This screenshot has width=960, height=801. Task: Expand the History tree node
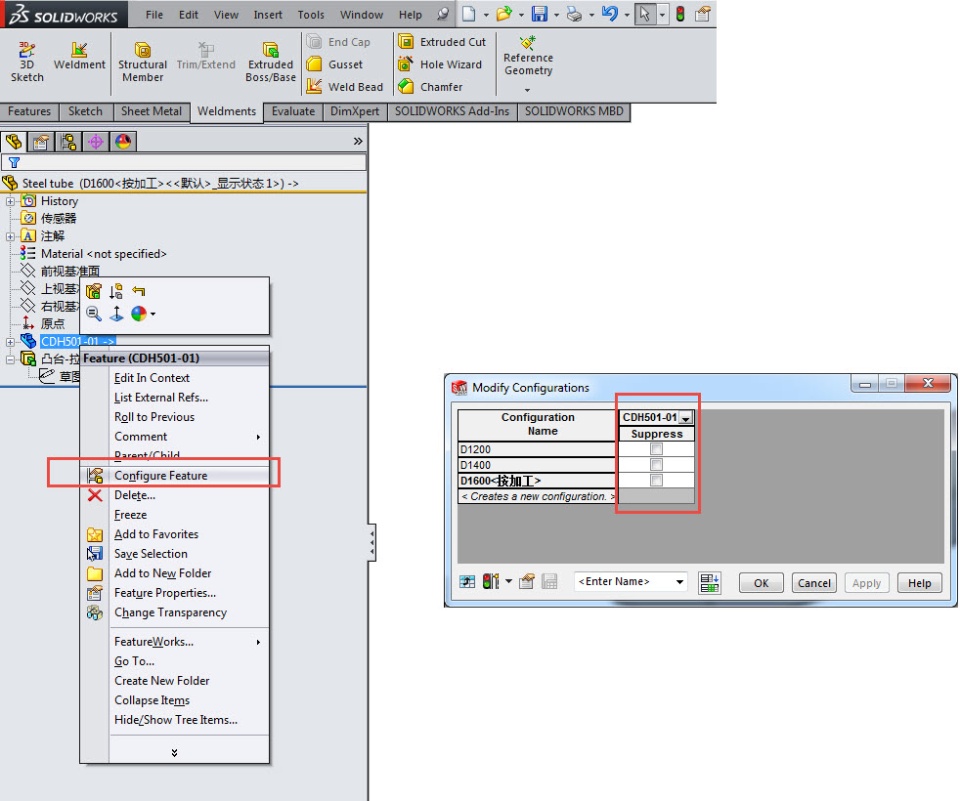[x=10, y=201]
